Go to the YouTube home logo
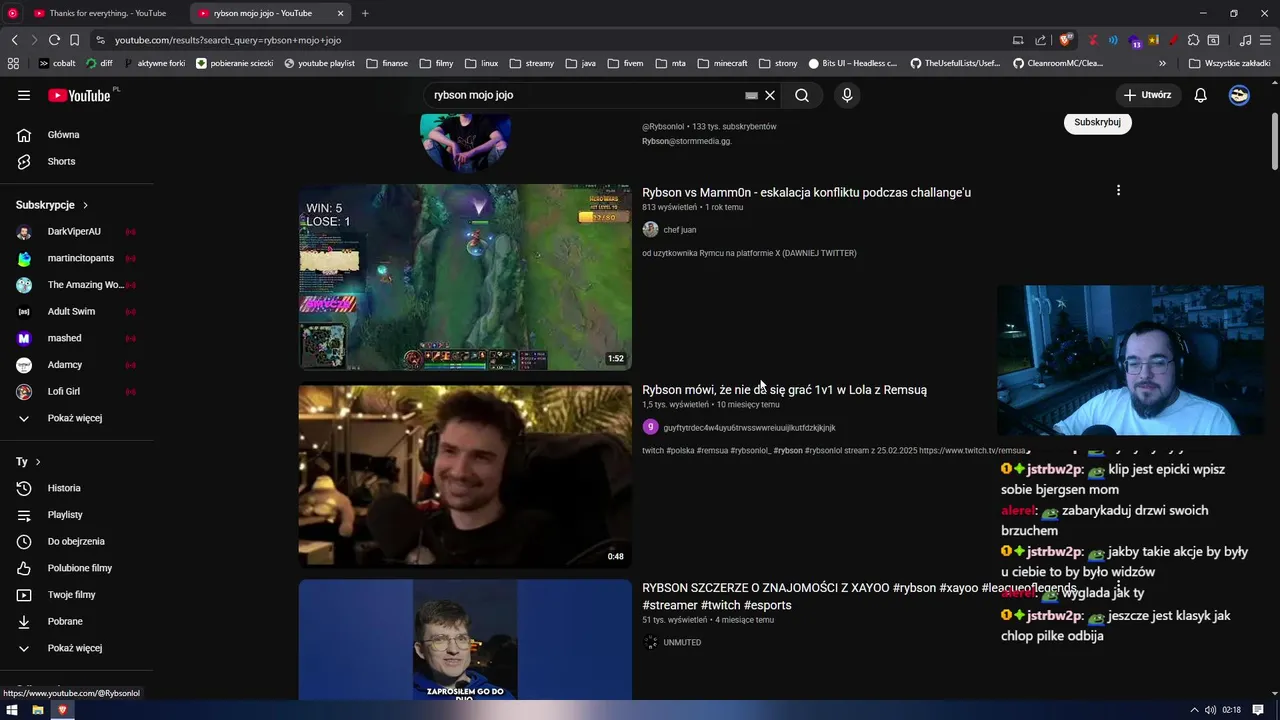This screenshot has height=720, width=1280. pyautogui.click(x=79, y=95)
